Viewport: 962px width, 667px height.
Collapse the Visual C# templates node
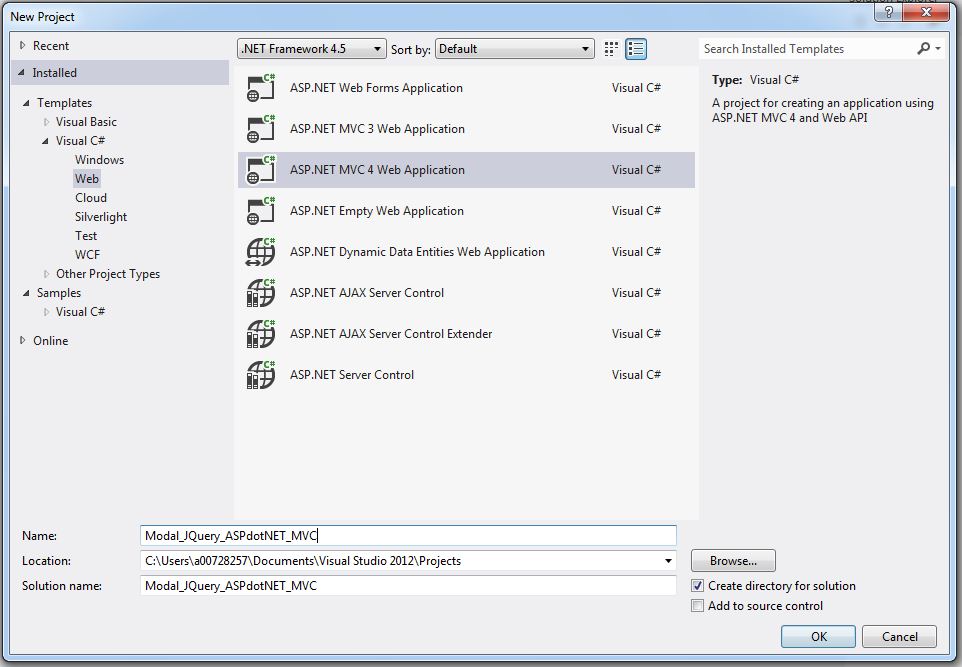click(x=45, y=141)
